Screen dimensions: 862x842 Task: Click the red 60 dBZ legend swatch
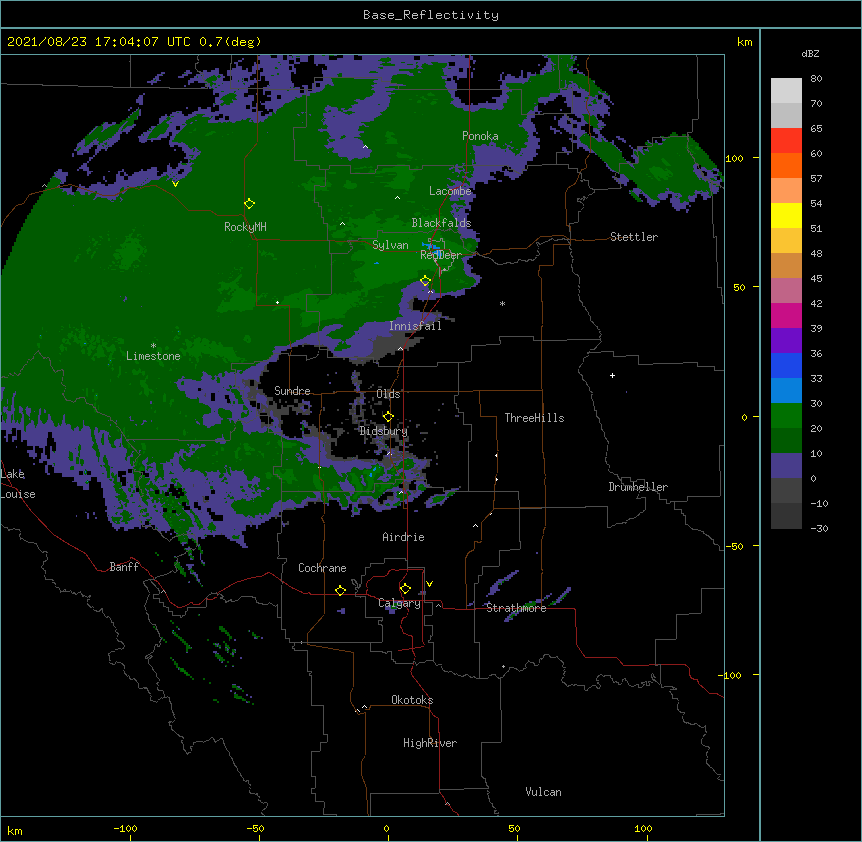[786, 141]
